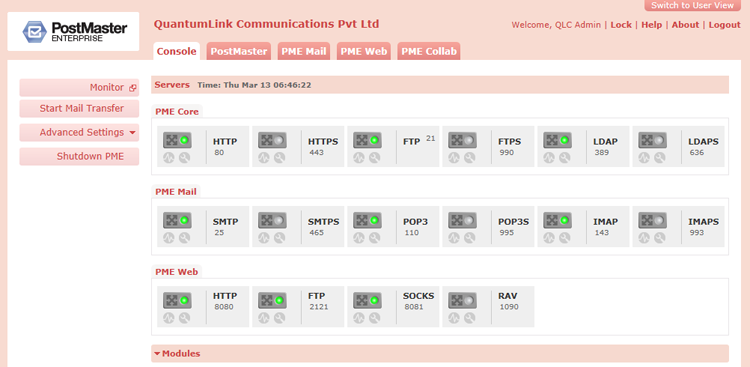
Task: View IMAP server activity icon
Action: 549,238
